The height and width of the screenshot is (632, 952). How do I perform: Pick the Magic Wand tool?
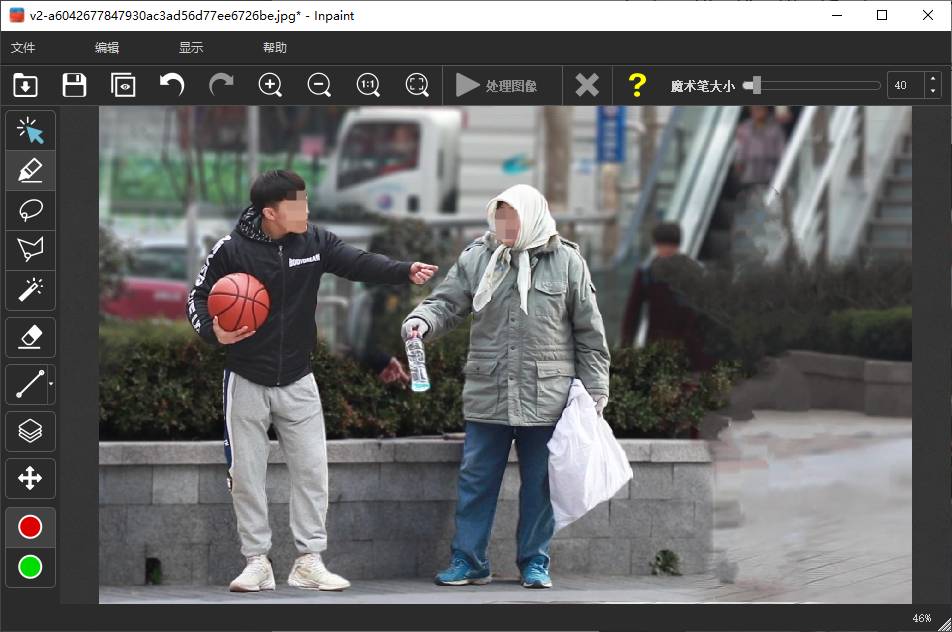(30, 290)
